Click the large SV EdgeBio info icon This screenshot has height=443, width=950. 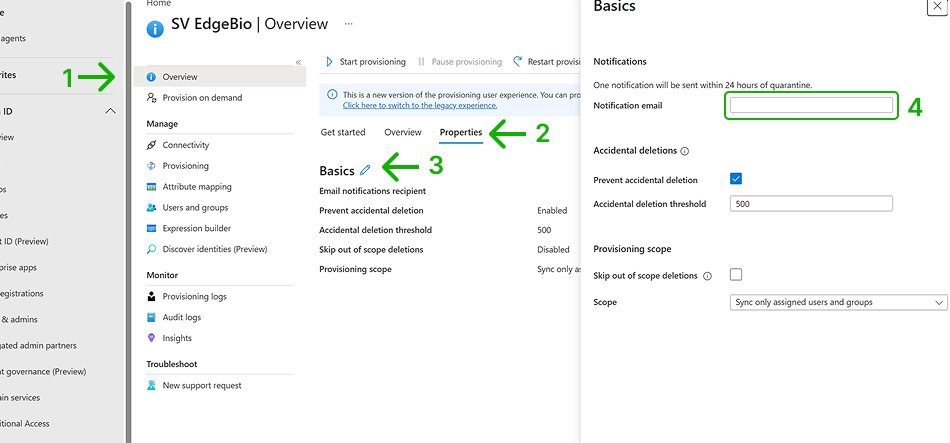(x=155, y=28)
